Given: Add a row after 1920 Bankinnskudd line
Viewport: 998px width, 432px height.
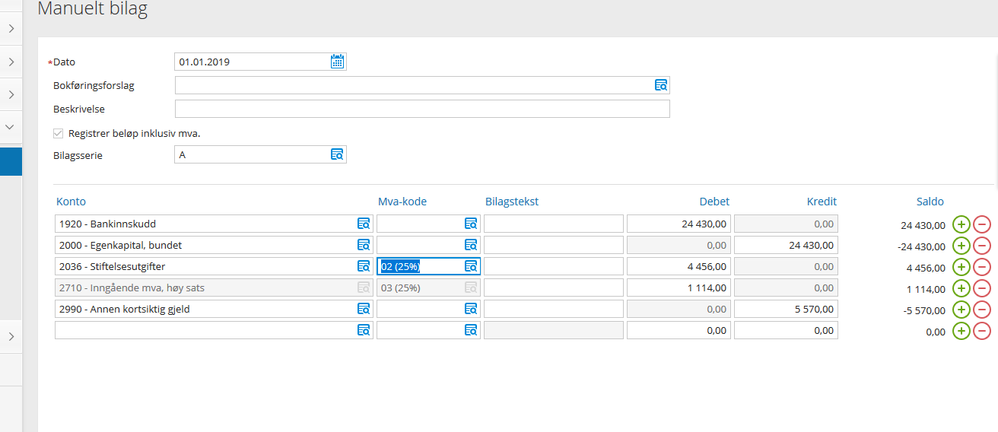Looking at the screenshot, I should [x=961, y=225].
